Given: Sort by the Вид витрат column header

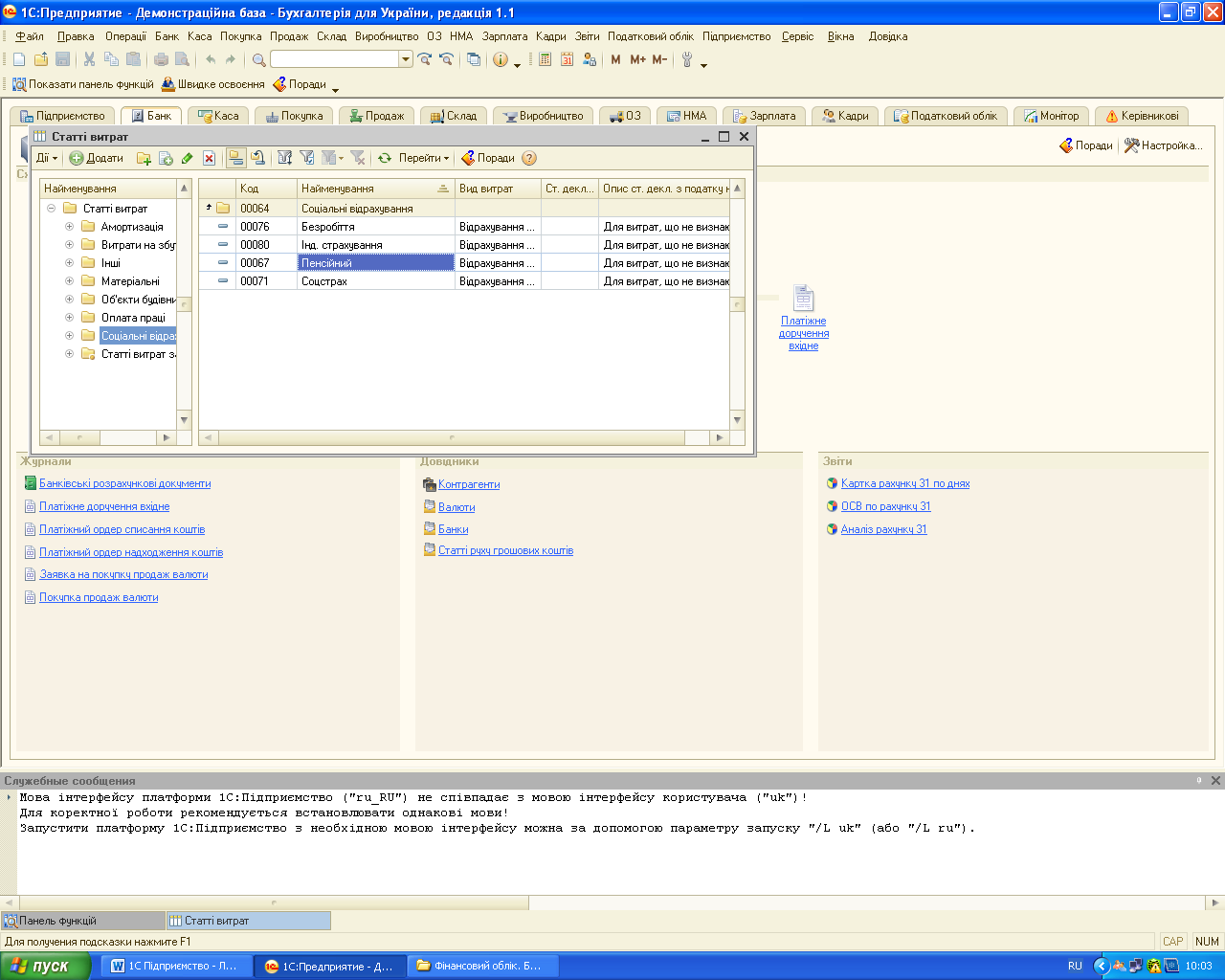Looking at the screenshot, I should pos(498,189).
